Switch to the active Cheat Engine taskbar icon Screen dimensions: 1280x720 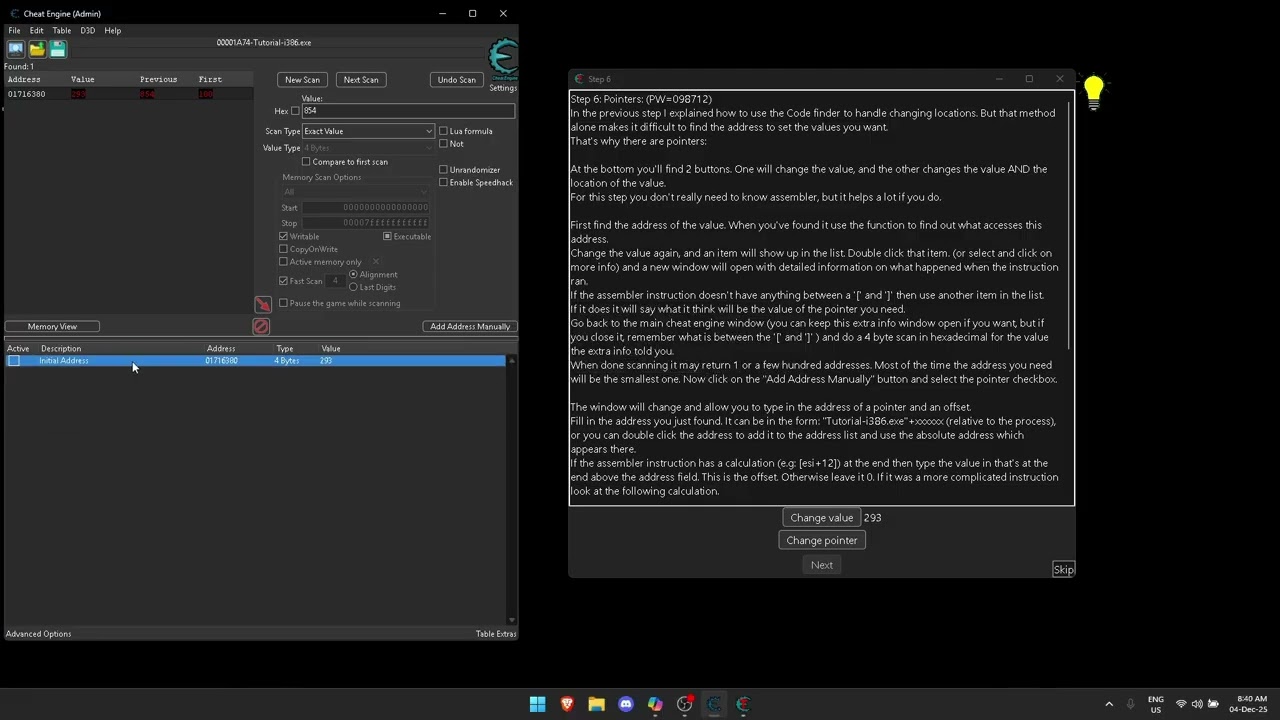(714, 704)
